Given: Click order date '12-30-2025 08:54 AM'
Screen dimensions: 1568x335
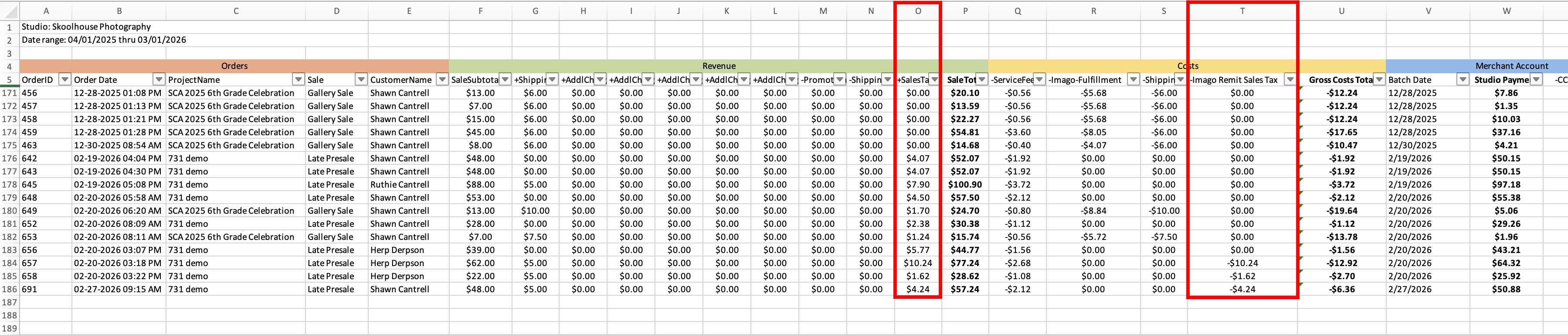Looking at the screenshot, I should [119, 146].
